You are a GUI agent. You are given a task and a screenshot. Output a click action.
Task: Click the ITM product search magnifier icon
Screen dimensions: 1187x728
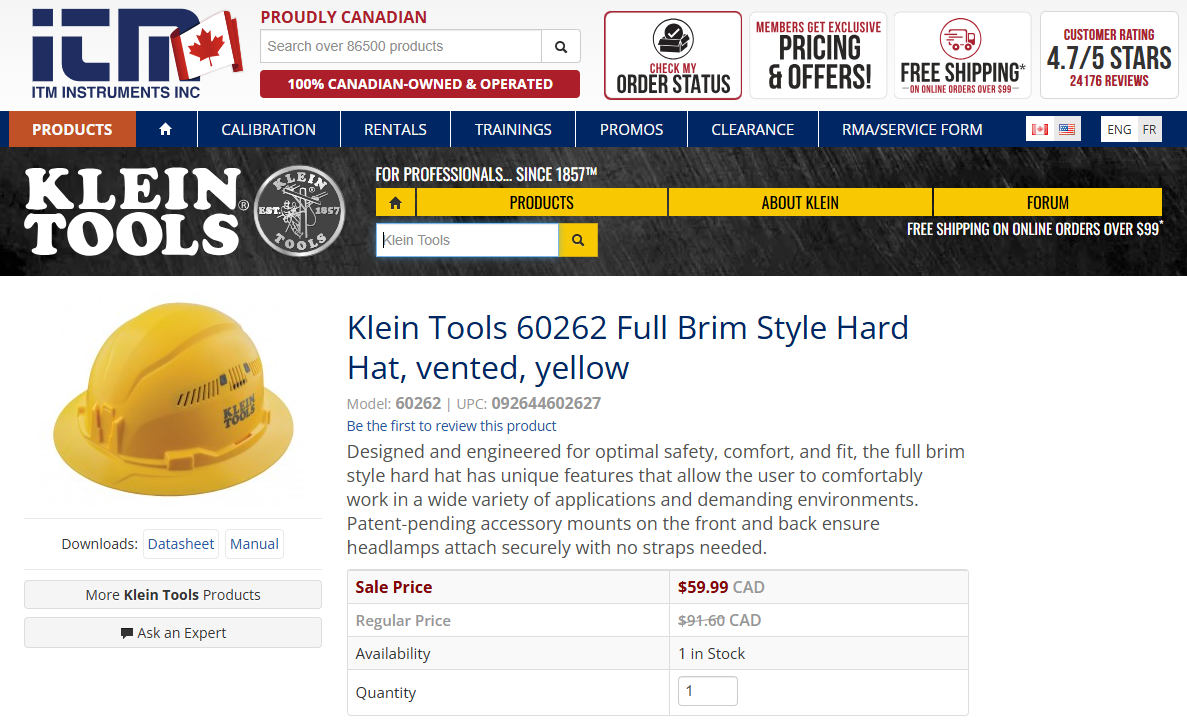click(x=561, y=46)
